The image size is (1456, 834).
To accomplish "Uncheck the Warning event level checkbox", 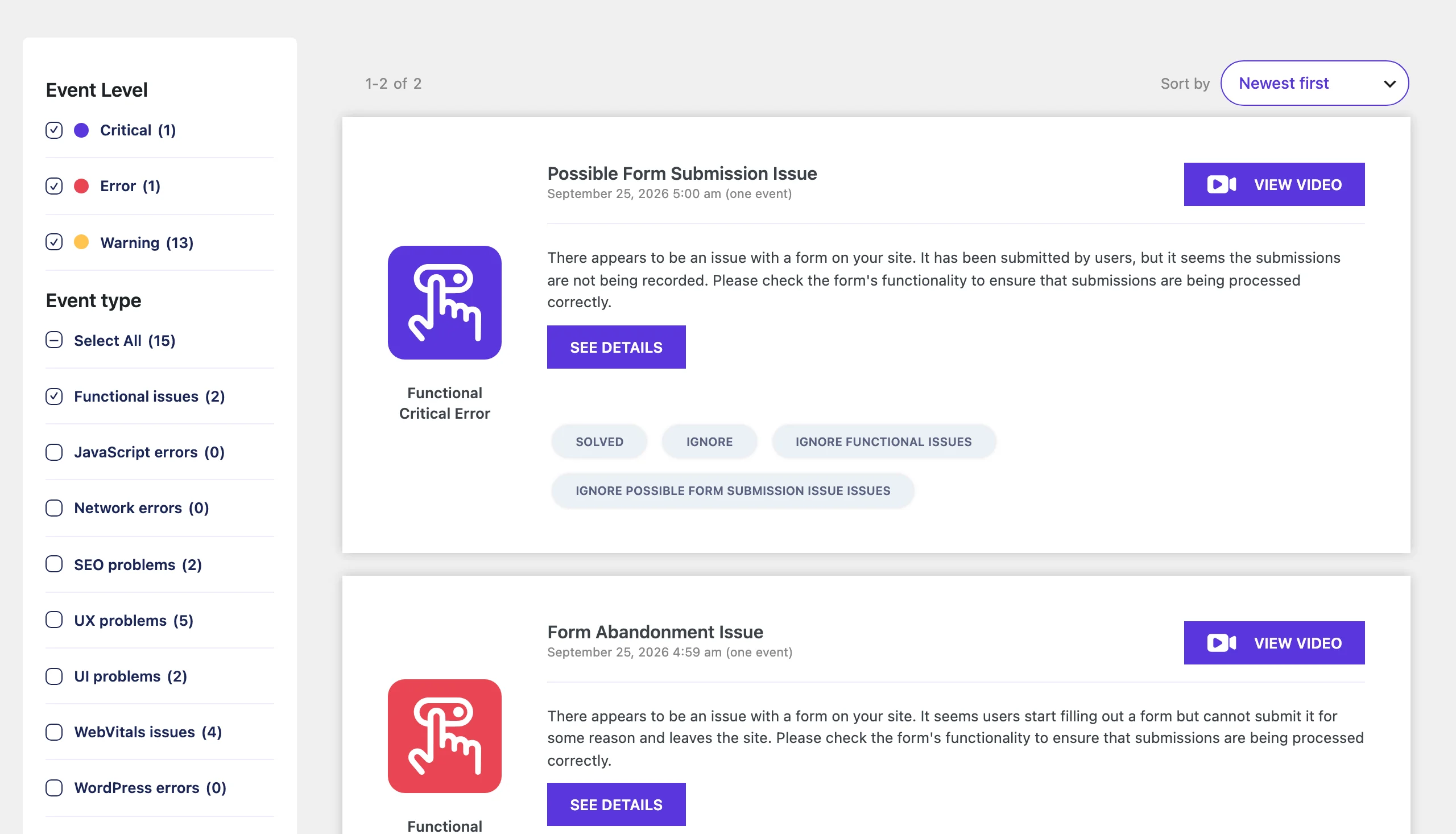I will tap(54, 242).
